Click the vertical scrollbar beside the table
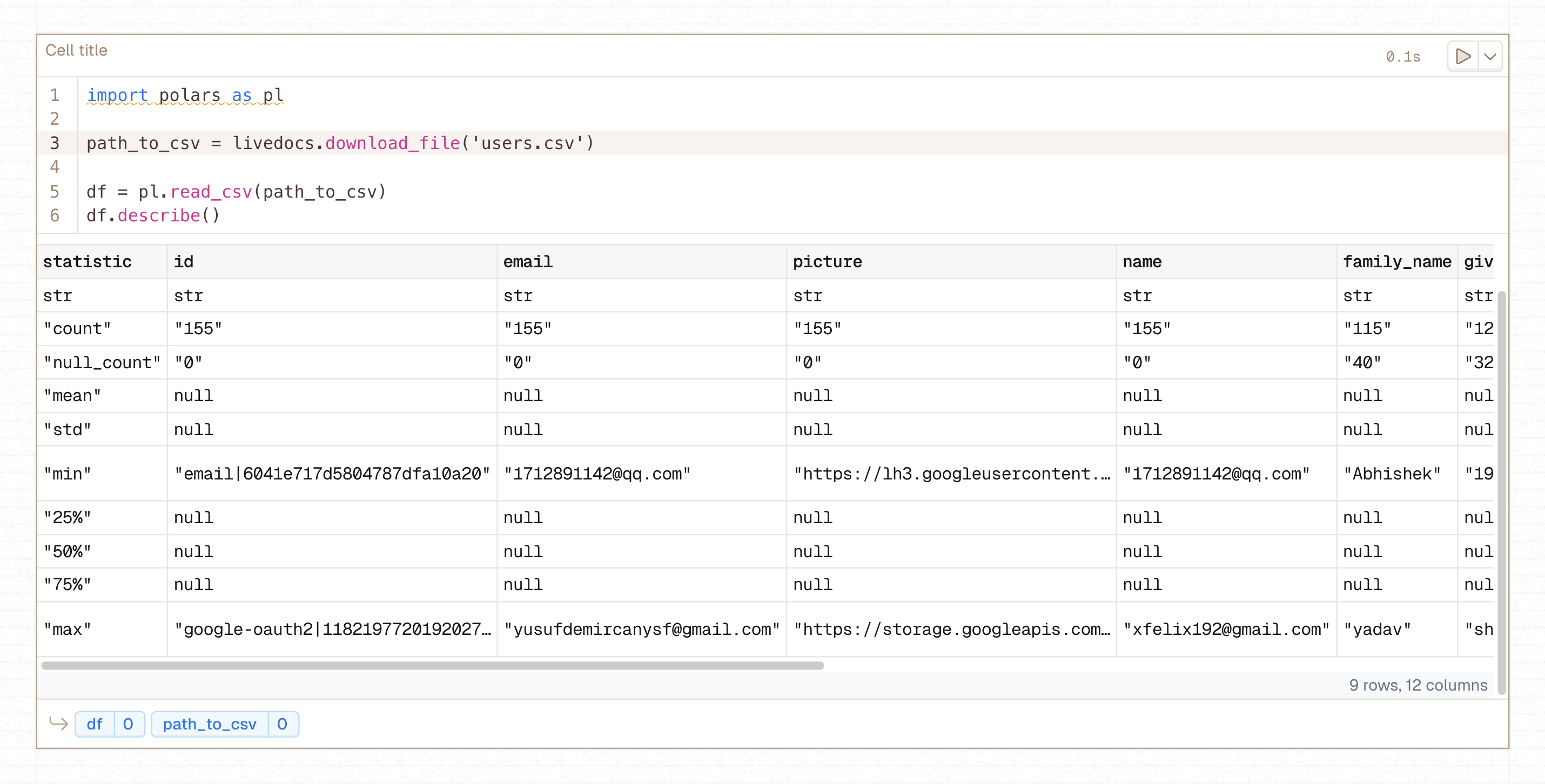 coord(1502,491)
